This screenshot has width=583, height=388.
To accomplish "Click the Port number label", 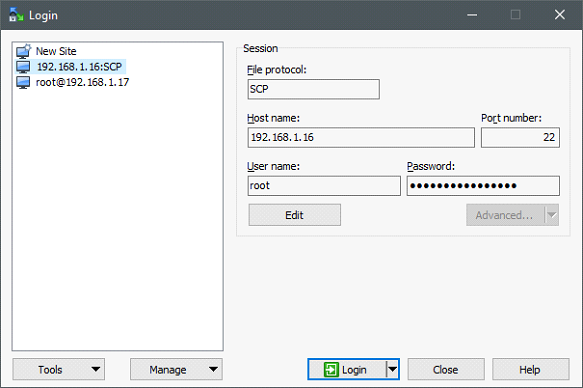I will [511, 118].
